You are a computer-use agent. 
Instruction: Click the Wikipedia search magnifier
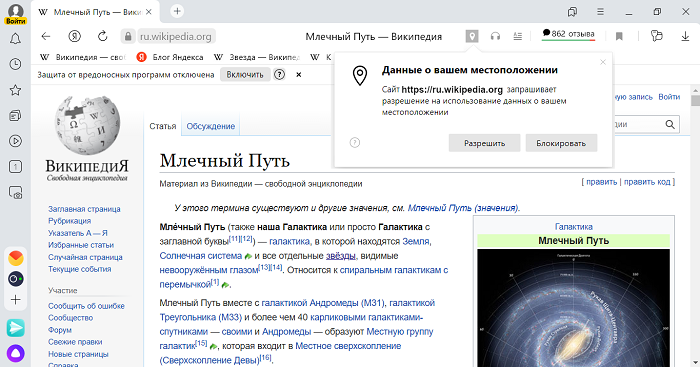tap(670, 125)
